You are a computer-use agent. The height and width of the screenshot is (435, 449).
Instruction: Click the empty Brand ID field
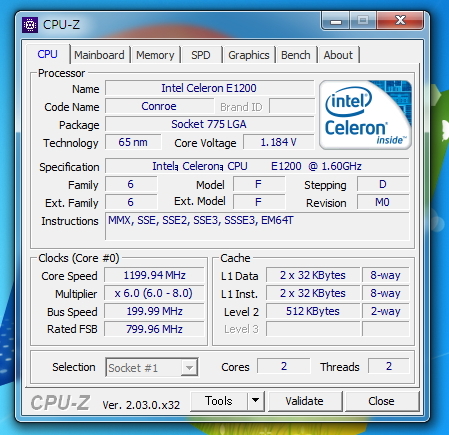(292, 106)
